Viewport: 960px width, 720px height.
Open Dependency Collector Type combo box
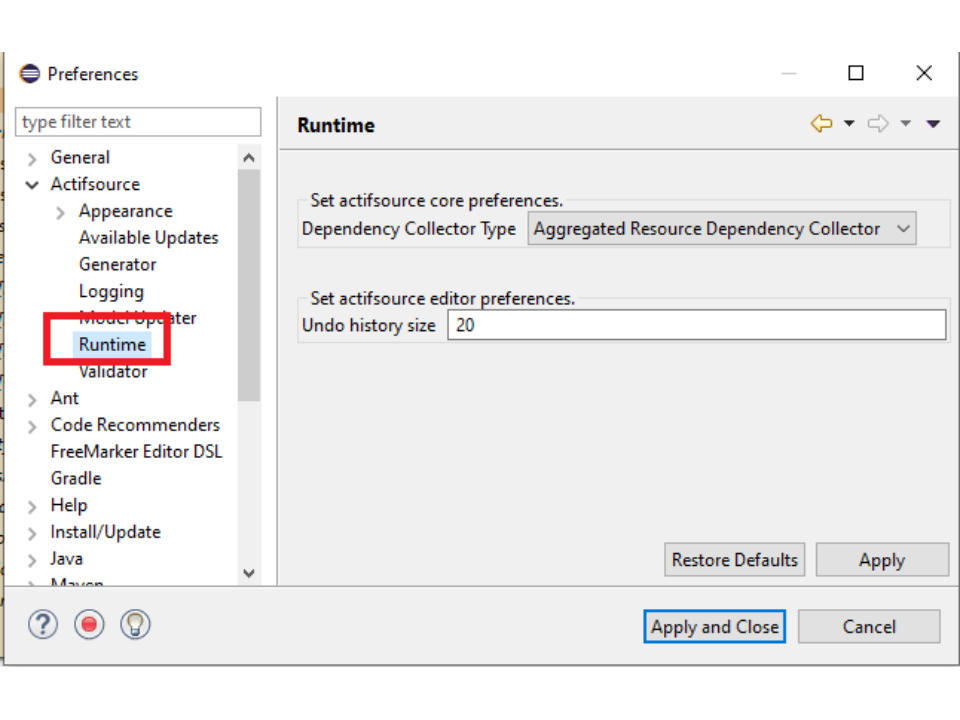721,229
